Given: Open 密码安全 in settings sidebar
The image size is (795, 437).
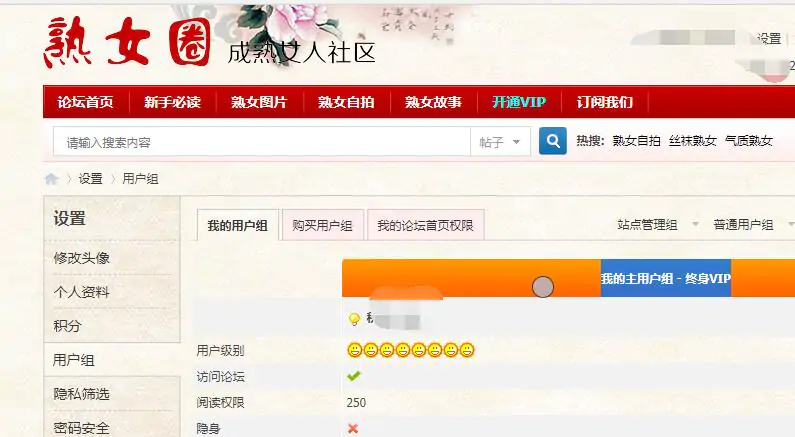Looking at the screenshot, I should click(x=82, y=428).
